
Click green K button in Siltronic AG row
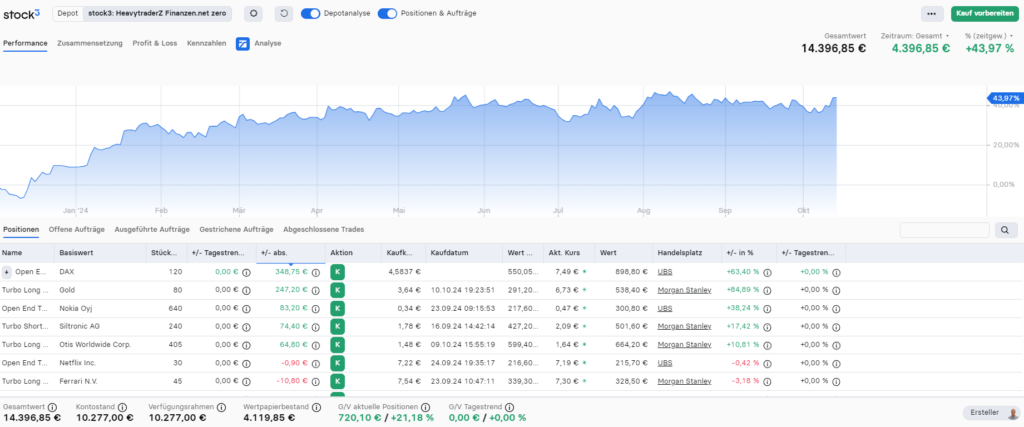coord(338,326)
